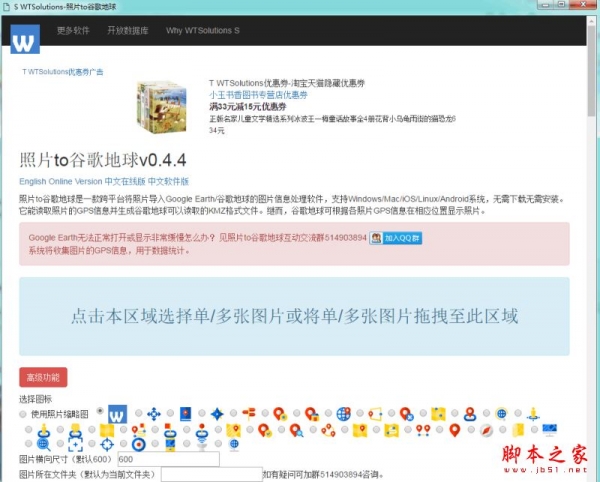The height and width of the screenshot is (482, 600).
Task: Choose the red pin with blue X icon
Action: (x=407, y=414)
